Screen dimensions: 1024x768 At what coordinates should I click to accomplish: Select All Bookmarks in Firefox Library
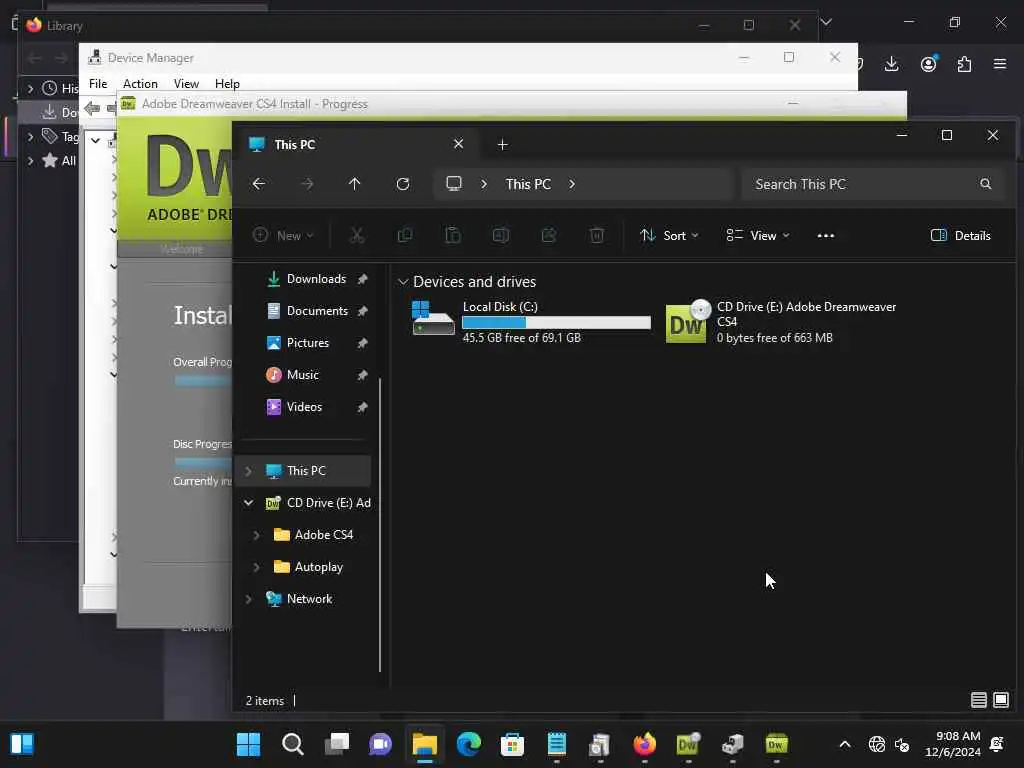pyautogui.click(x=59, y=161)
